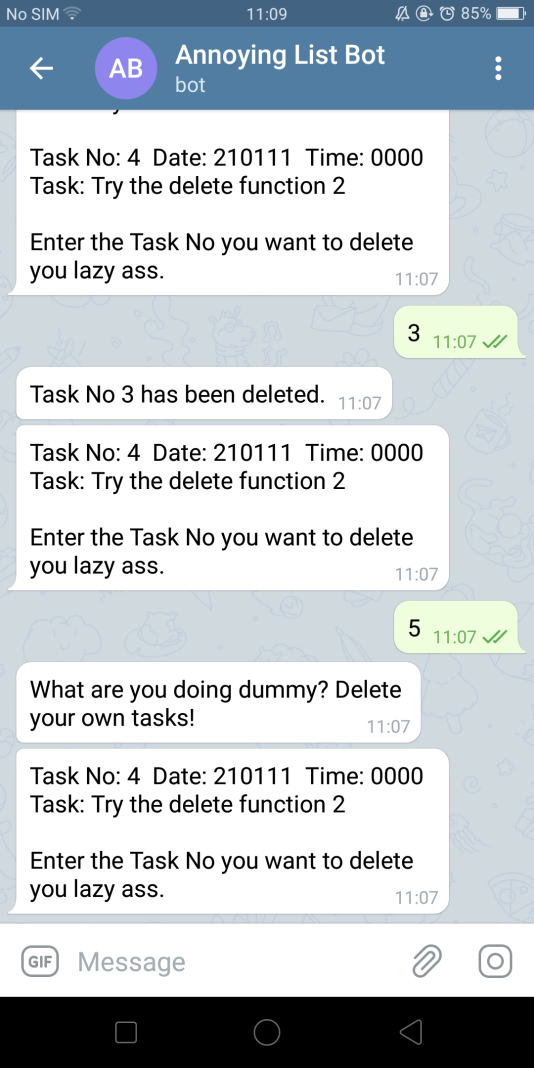Tap the Android recent apps square button
Screen dimensions: 534x1068
coord(126,1032)
